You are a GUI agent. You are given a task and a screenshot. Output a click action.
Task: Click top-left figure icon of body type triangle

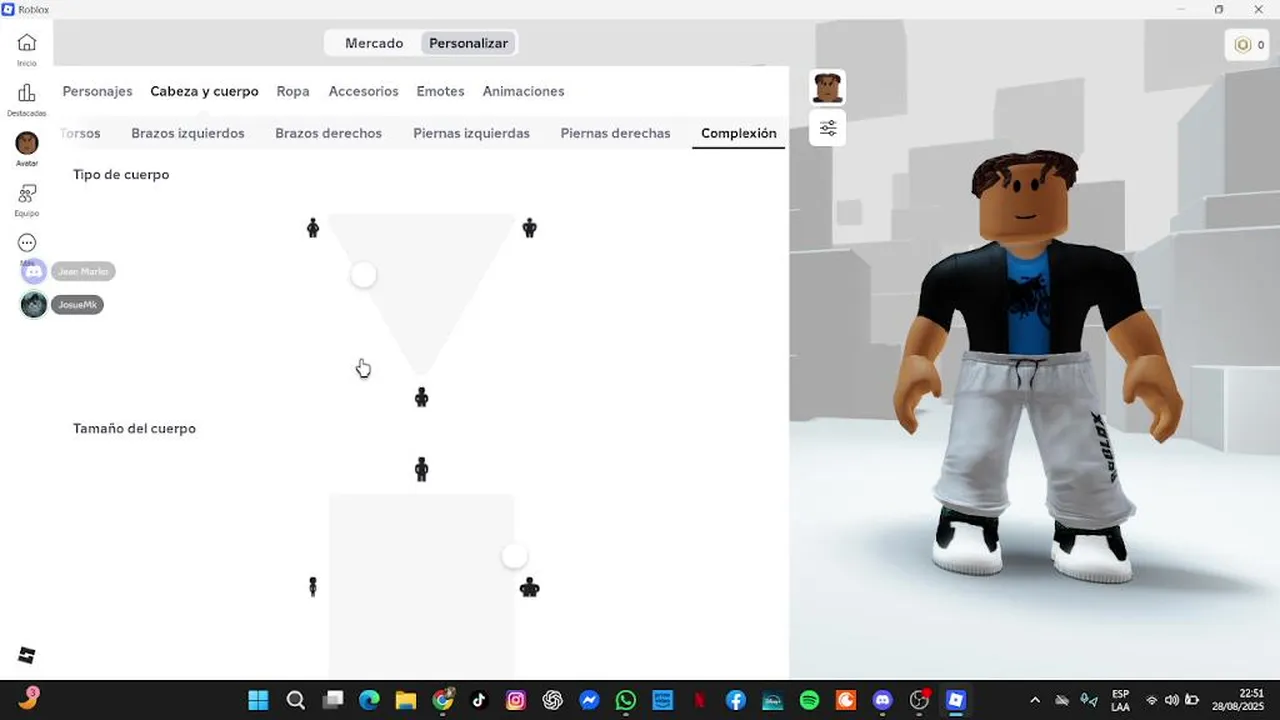313,228
